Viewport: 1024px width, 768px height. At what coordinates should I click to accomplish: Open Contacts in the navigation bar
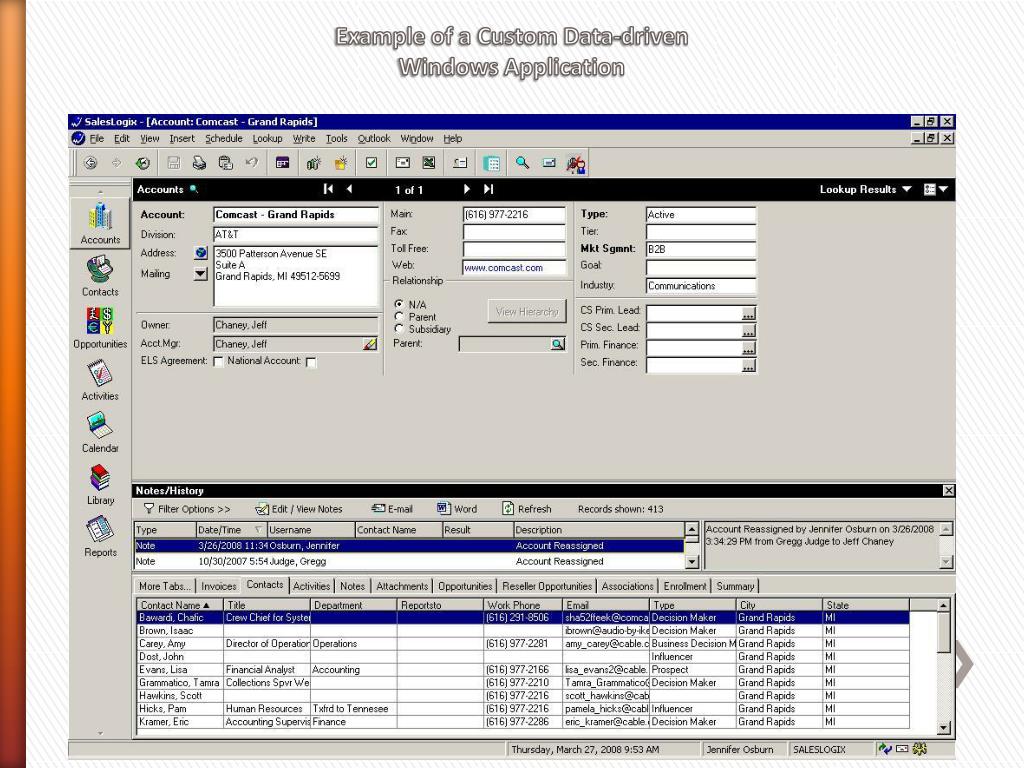pyautogui.click(x=100, y=276)
